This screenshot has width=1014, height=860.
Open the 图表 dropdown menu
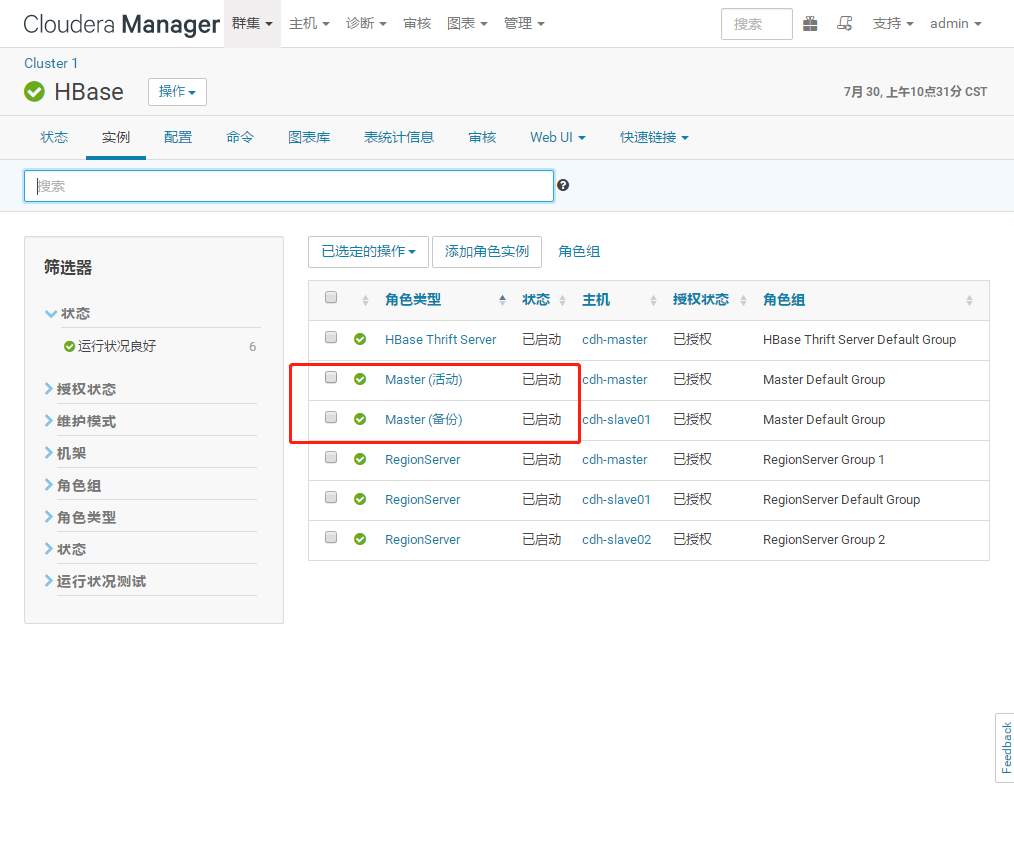pyautogui.click(x=467, y=24)
